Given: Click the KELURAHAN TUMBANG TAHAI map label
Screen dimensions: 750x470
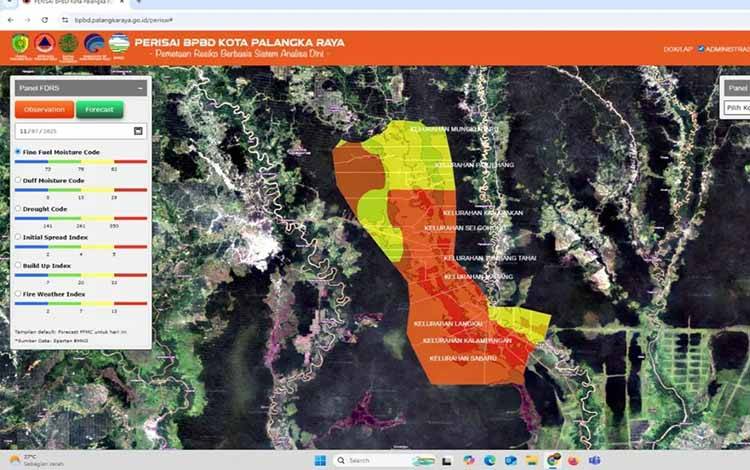Looking at the screenshot, I should 490,258.
